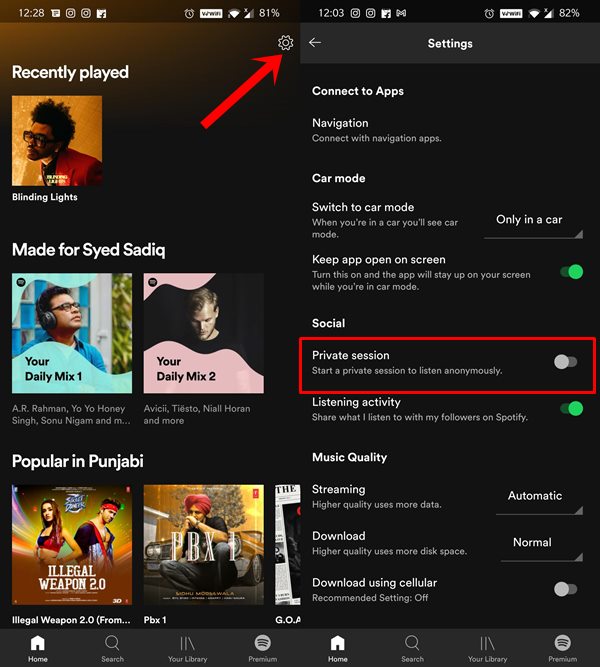Tap Streaming setting label
This screenshot has width=600, height=667.
click(338, 489)
